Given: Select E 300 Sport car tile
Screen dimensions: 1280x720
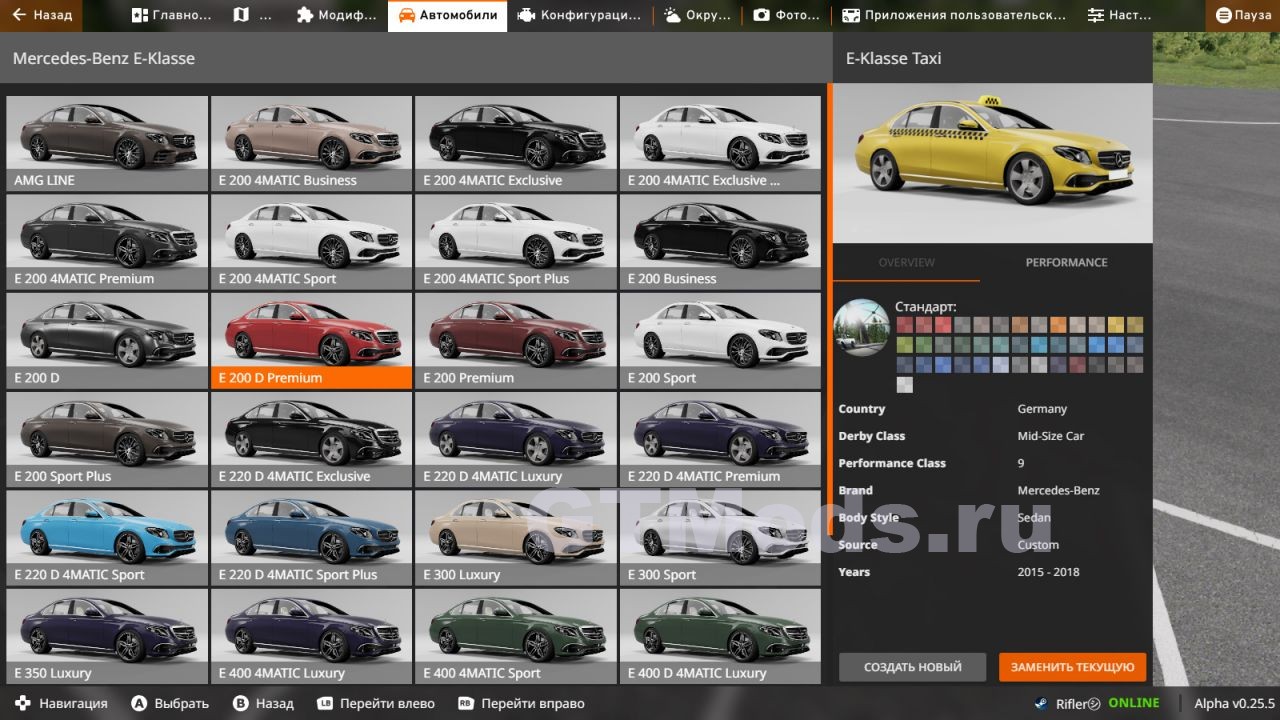Looking at the screenshot, I should 720,537.
